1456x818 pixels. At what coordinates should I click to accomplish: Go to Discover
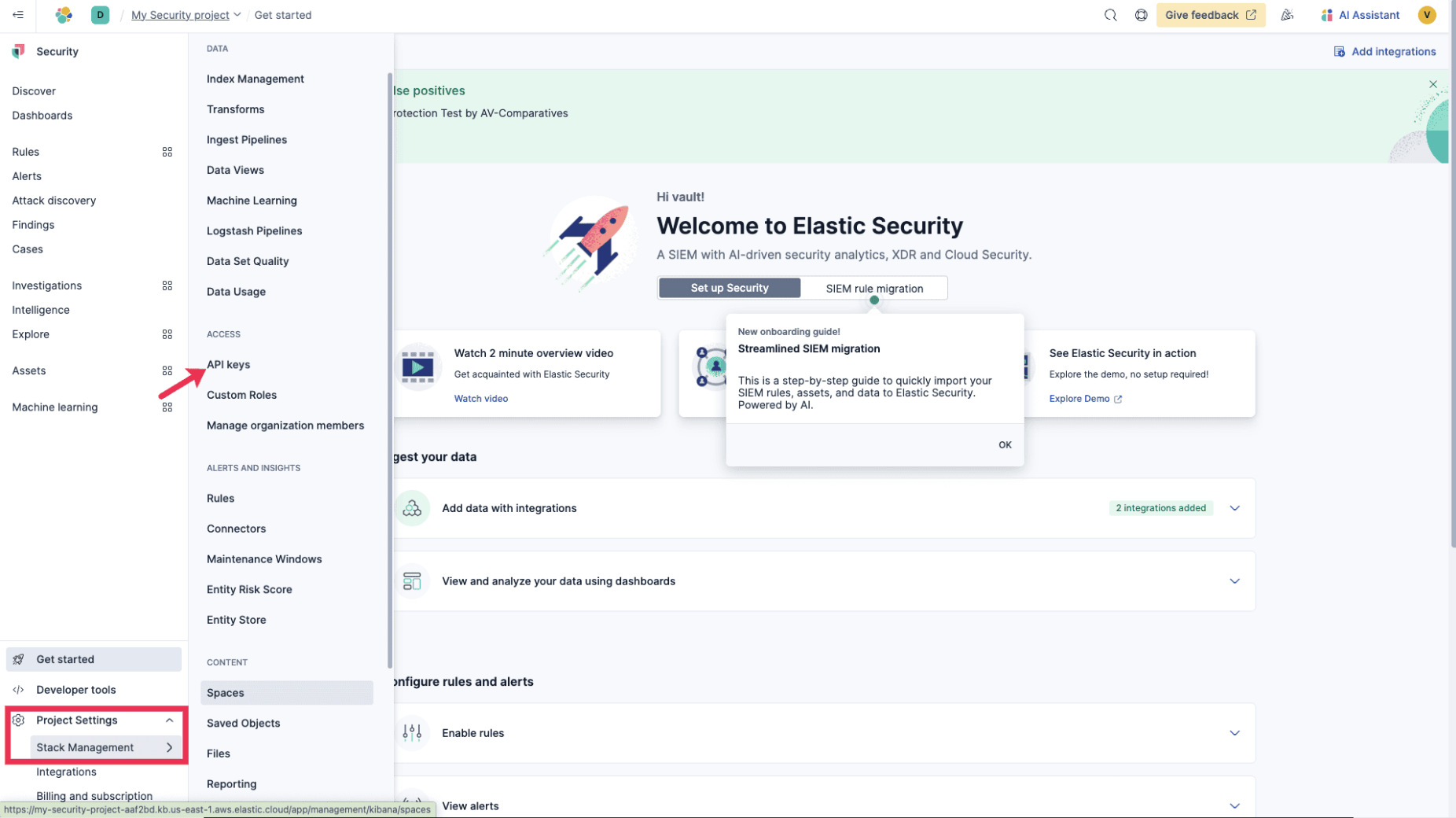(x=34, y=91)
